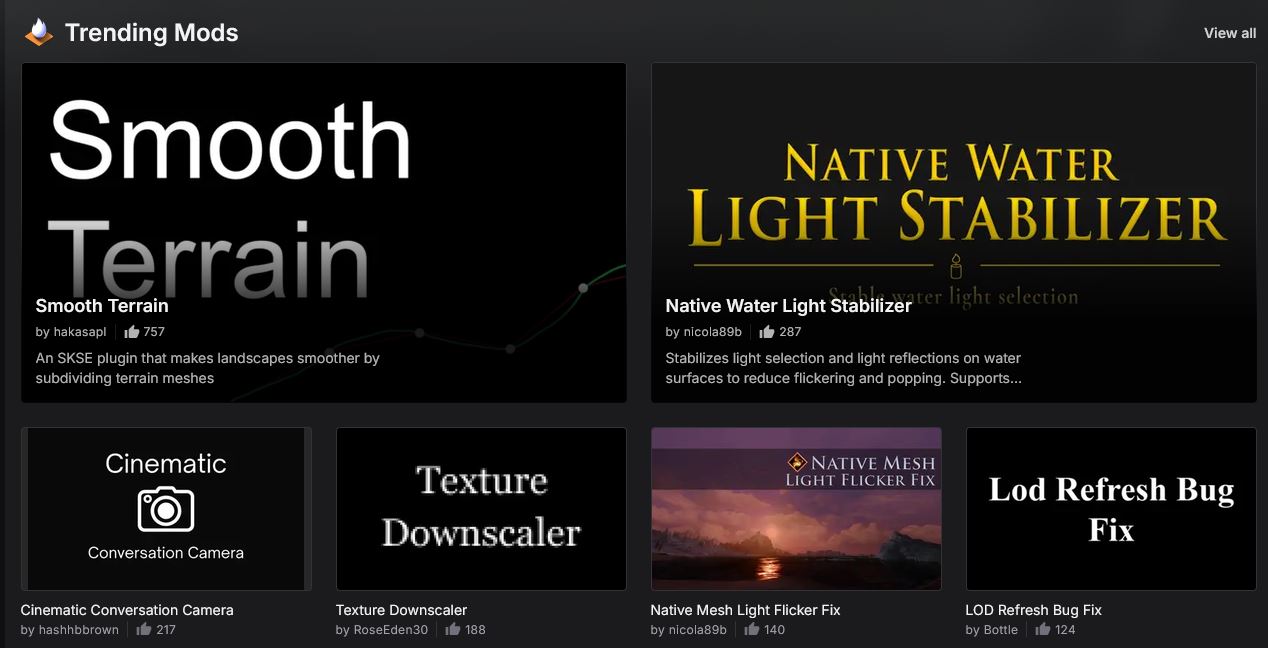Image resolution: width=1268 pixels, height=648 pixels.
Task: Open the Cinematic Conversation Camera thumbnail
Action: (x=166, y=509)
